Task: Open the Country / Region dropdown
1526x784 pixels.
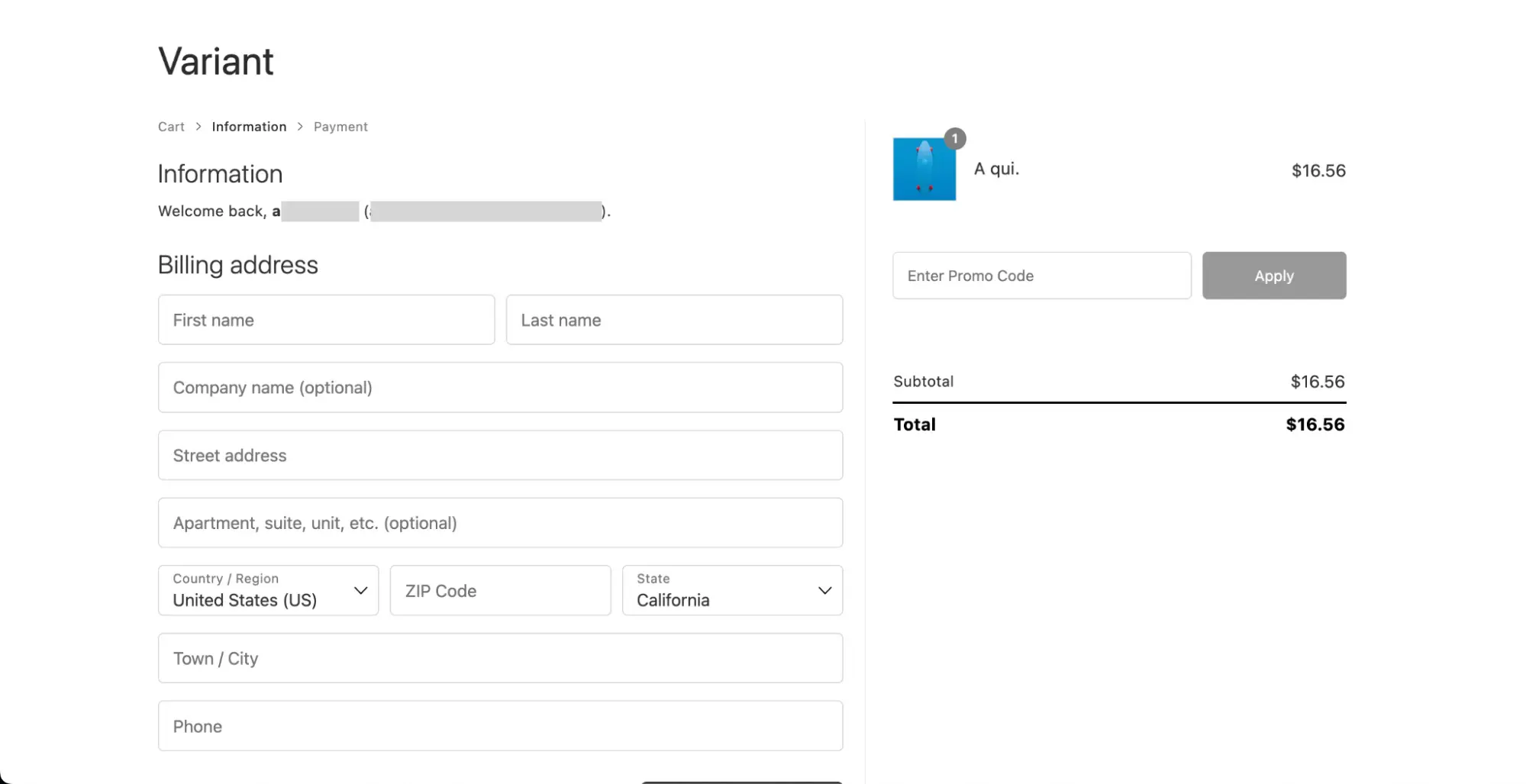Action: tap(260, 591)
